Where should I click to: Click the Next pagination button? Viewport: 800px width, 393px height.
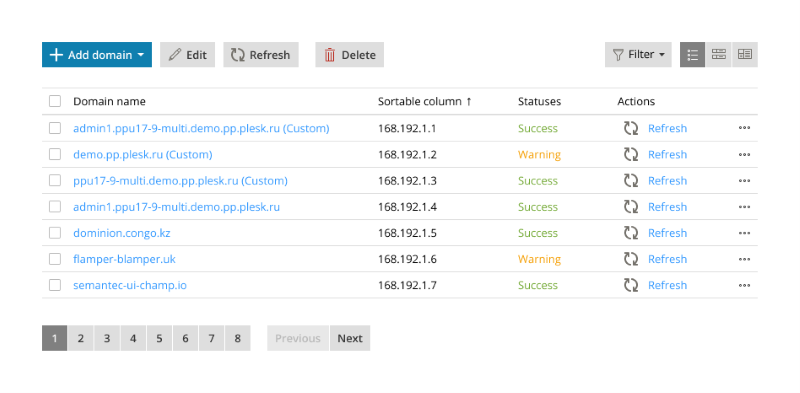(350, 338)
